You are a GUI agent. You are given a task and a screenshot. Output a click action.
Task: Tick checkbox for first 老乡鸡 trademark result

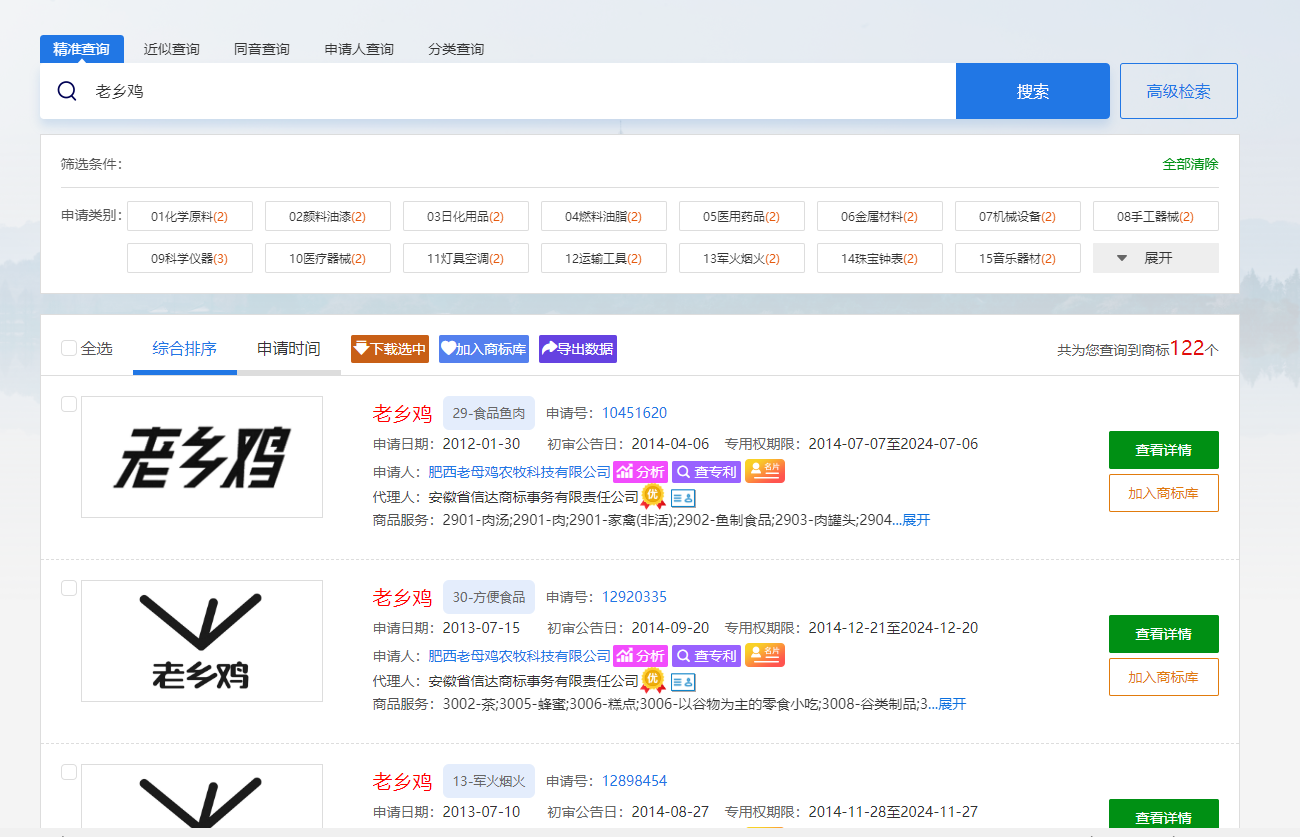69,404
